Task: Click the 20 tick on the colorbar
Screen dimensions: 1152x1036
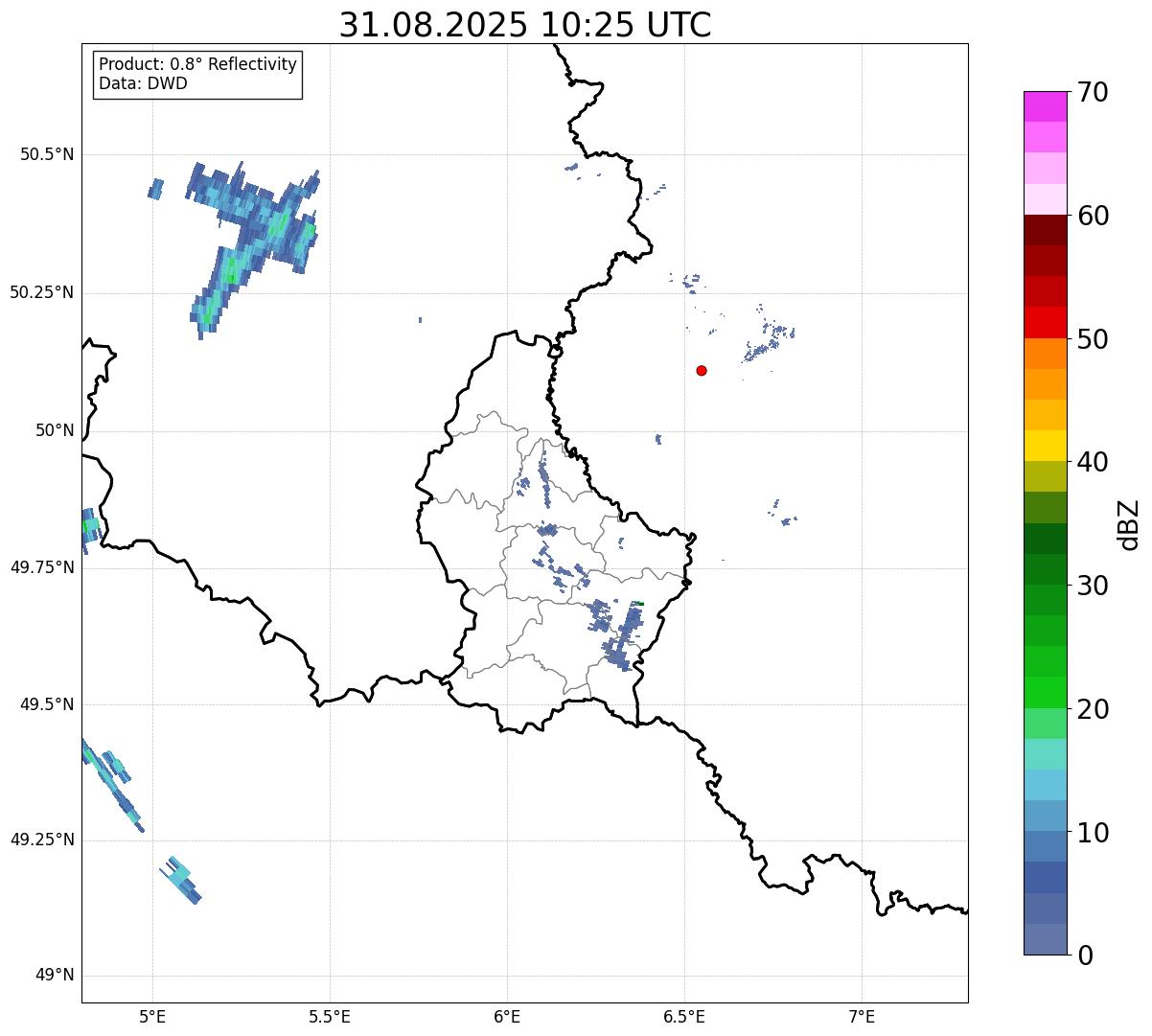Action: pos(1093,709)
